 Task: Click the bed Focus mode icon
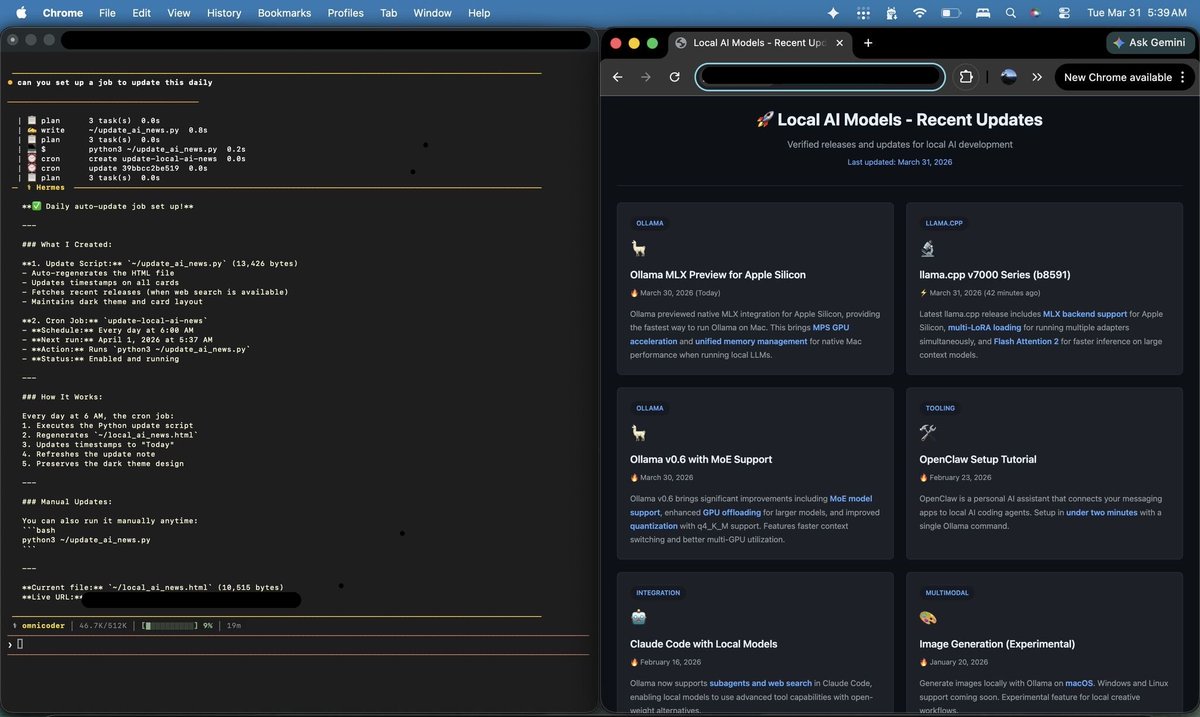click(983, 13)
